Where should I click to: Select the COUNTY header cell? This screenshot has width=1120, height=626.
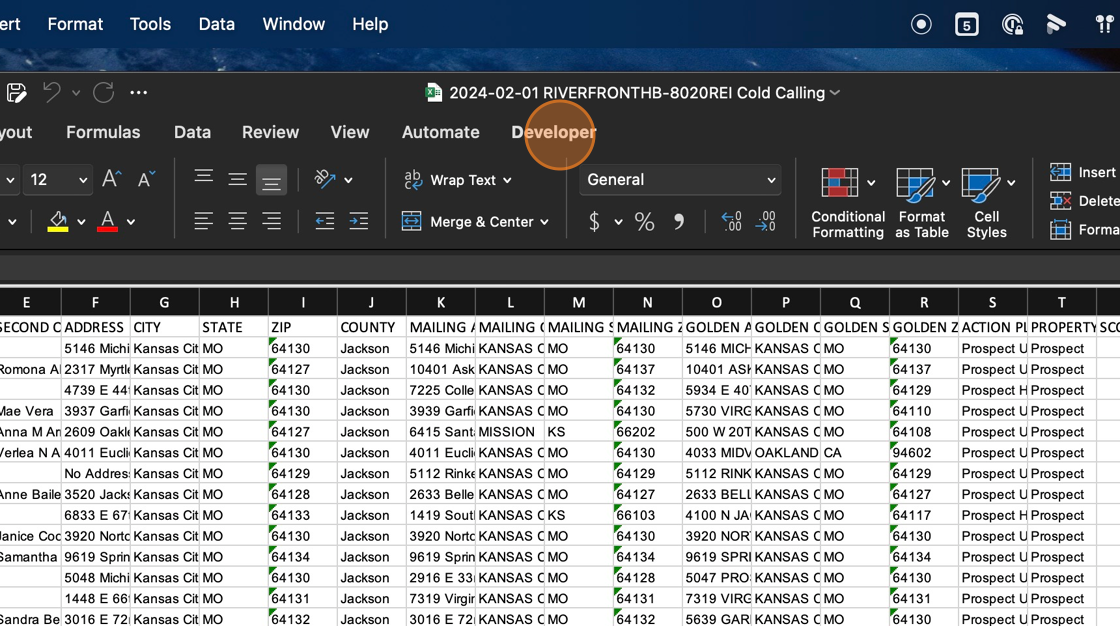tap(371, 327)
